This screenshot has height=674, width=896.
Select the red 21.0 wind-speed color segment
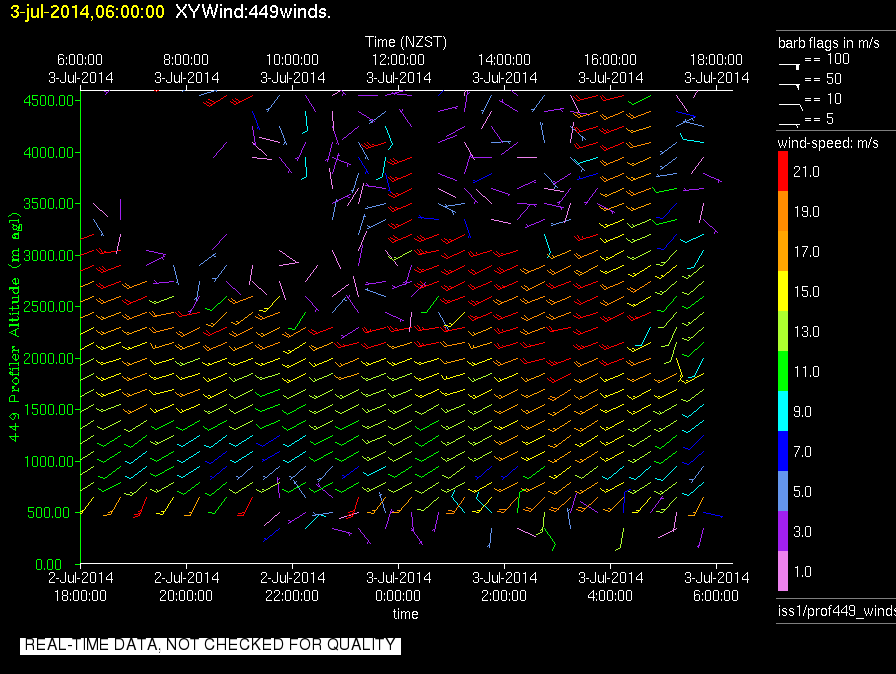pos(783,173)
